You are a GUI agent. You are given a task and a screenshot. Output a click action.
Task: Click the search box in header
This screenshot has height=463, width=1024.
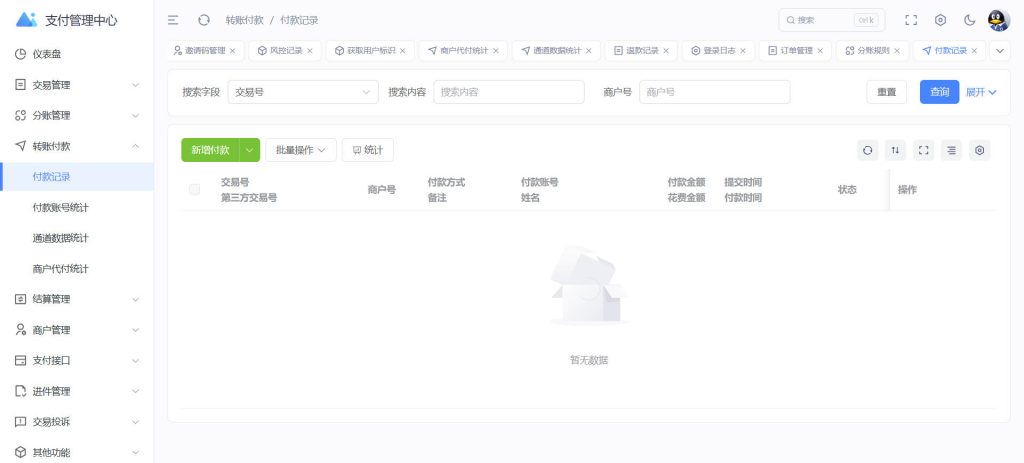coord(831,20)
